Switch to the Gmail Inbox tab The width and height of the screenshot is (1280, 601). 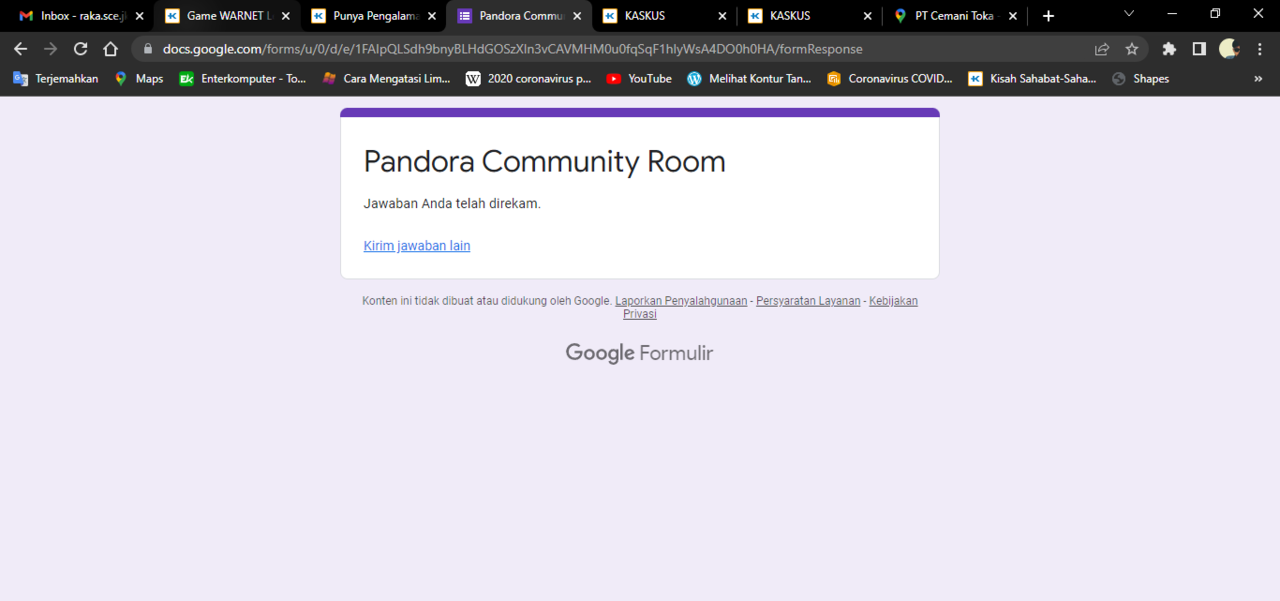[x=80, y=16]
